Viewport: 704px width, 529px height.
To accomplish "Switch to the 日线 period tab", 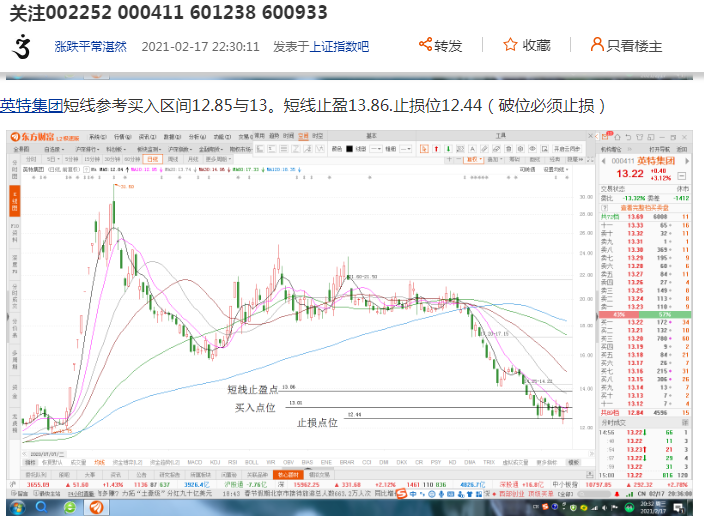I will pyautogui.click(x=153, y=159).
